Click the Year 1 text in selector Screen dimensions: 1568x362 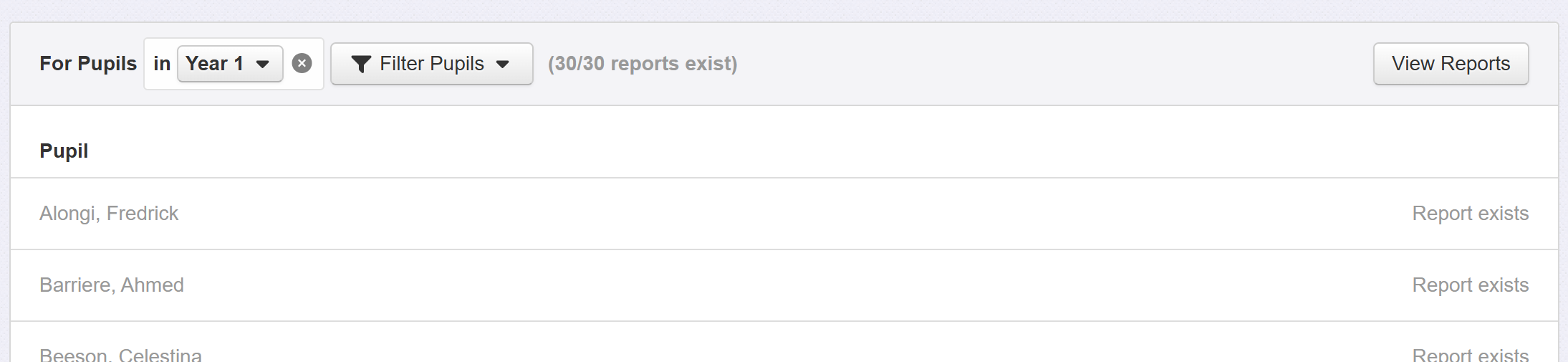(214, 64)
